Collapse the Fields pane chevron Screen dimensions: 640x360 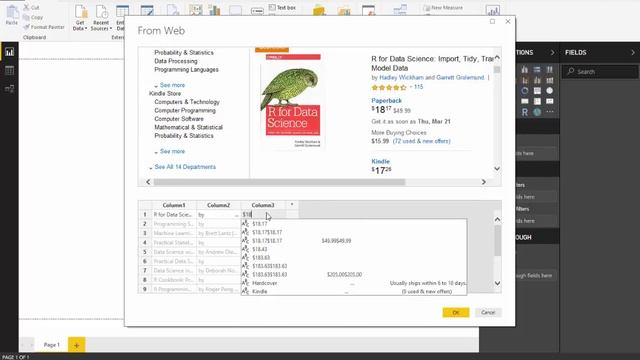(633, 53)
